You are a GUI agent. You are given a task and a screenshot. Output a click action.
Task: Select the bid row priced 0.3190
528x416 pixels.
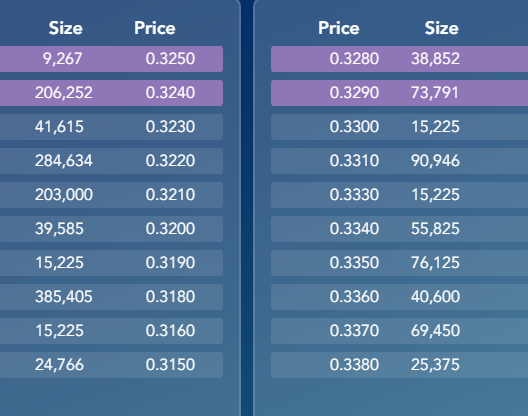(111, 263)
